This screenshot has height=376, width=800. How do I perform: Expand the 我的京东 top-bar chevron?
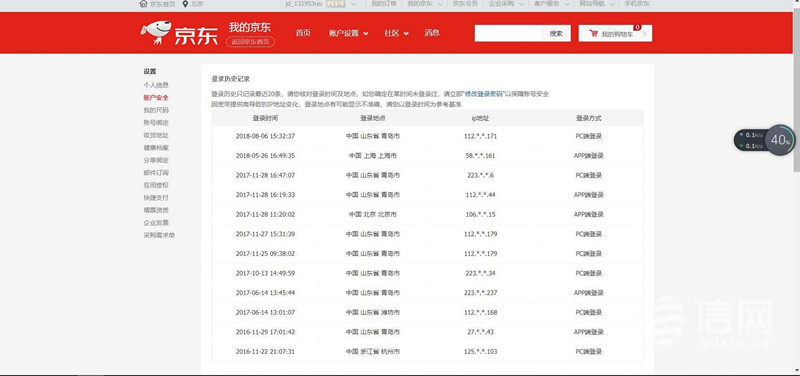point(439,4)
